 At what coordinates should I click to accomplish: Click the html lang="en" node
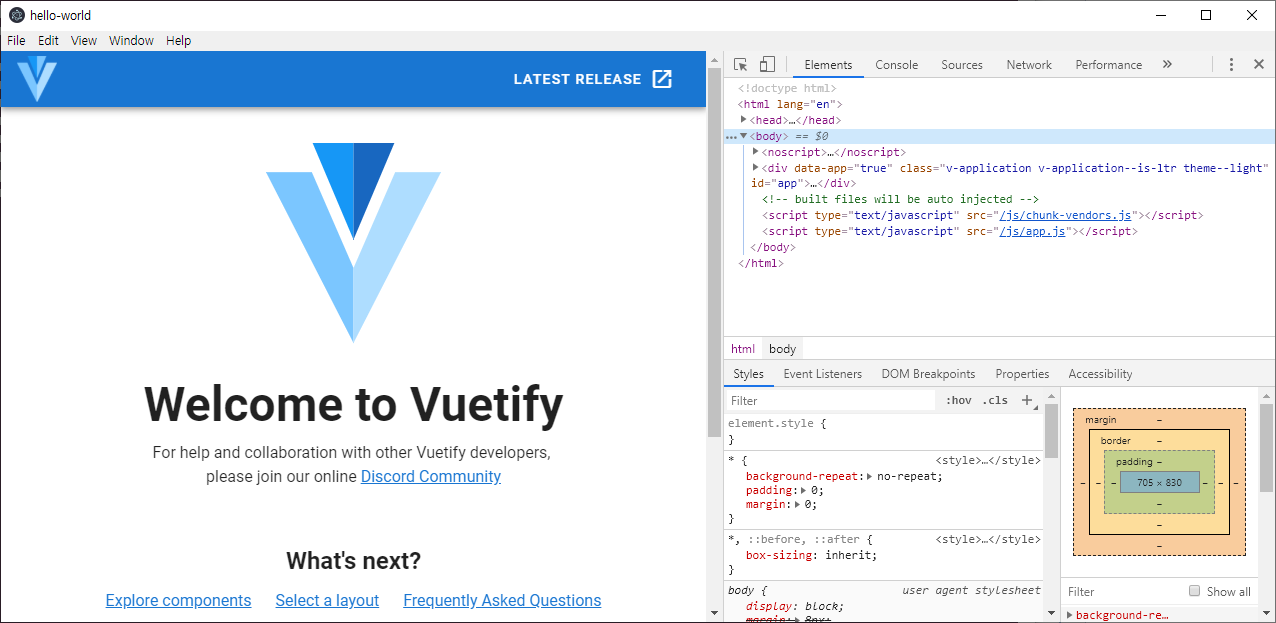click(x=790, y=104)
